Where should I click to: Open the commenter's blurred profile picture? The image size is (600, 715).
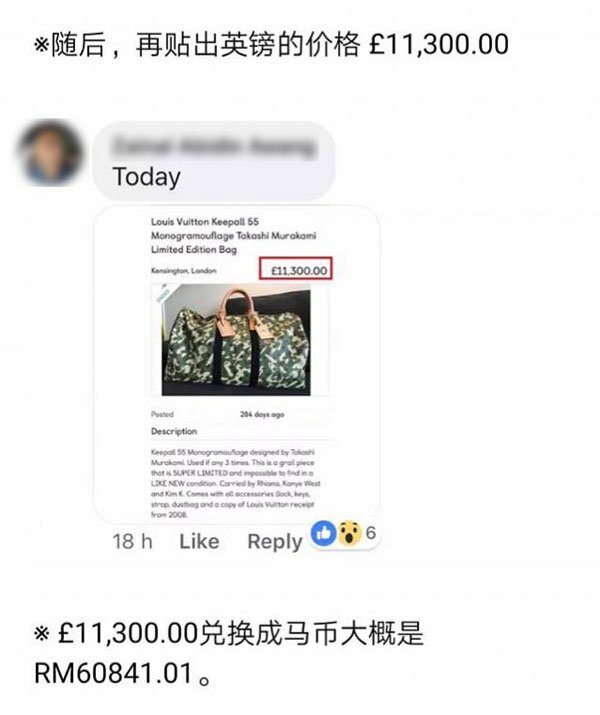[x=50, y=153]
